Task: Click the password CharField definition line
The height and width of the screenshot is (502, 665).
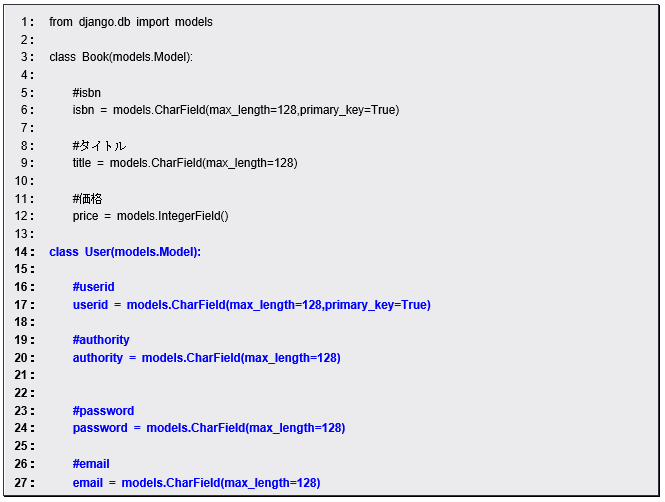Action: tap(209, 428)
